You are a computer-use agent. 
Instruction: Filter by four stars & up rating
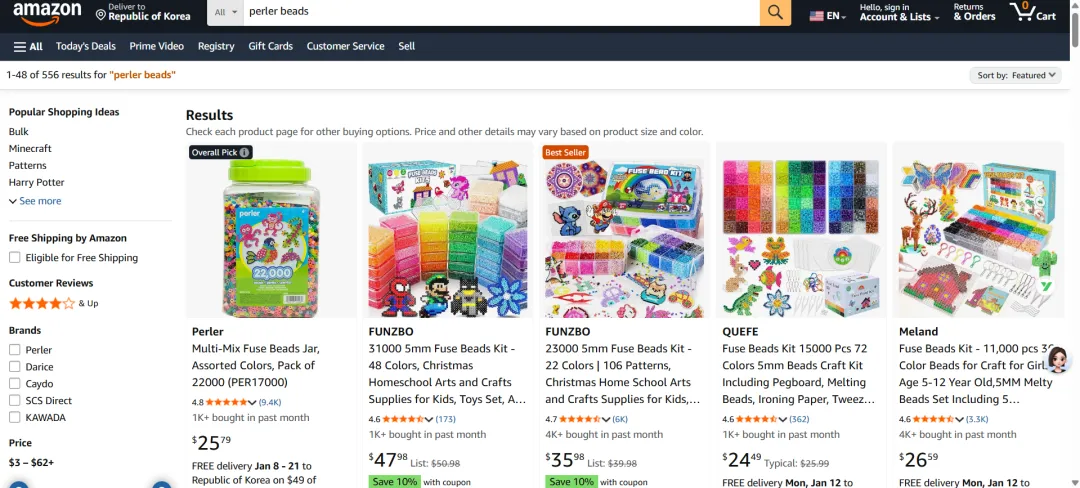tap(54, 303)
